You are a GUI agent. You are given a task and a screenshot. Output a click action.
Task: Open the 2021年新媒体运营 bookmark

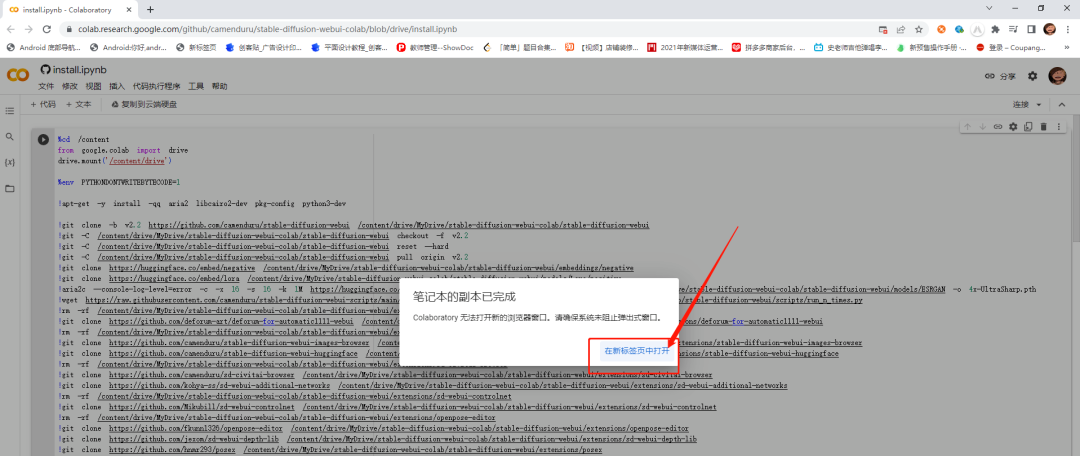[685, 48]
